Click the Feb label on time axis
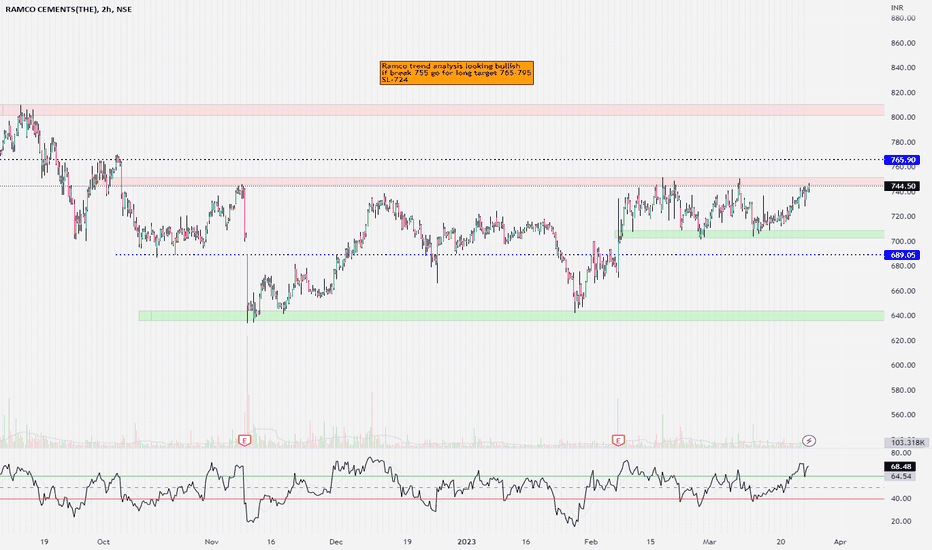Viewport: 932px width, 550px height. pyautogui.click(x=591, y=542)
